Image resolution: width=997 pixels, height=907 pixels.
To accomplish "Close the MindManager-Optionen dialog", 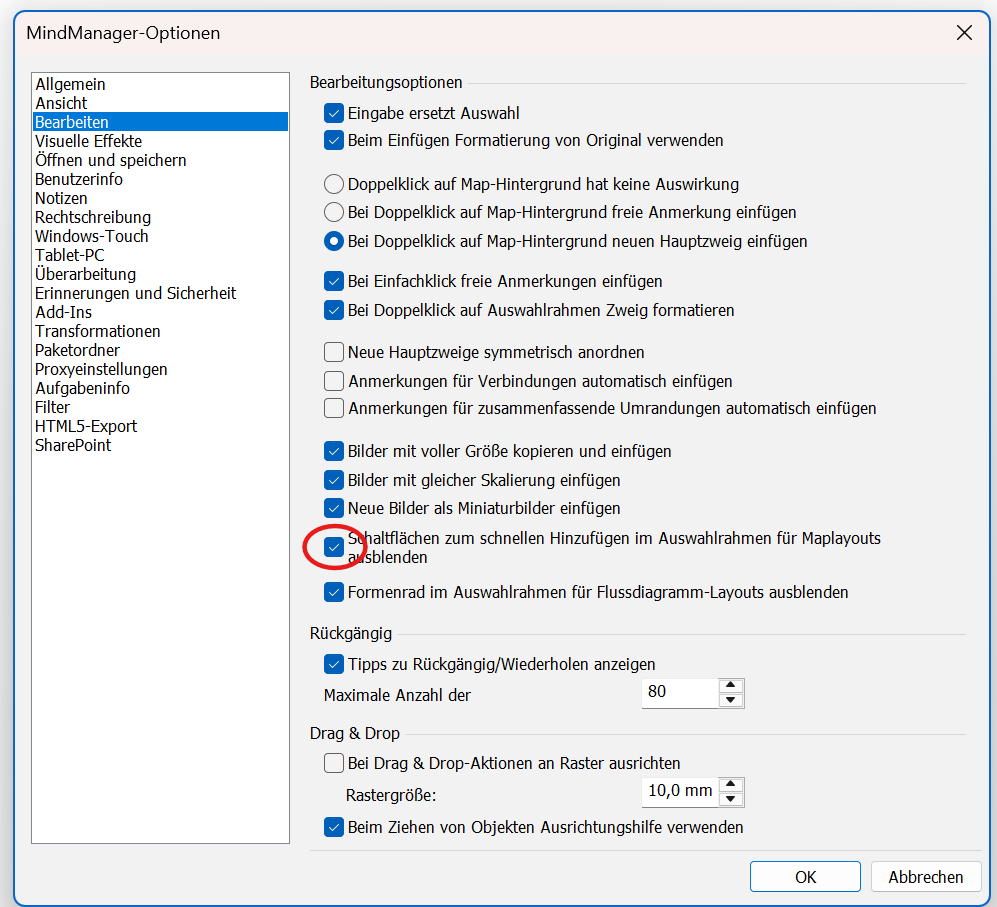I will [x=964, y=32].
